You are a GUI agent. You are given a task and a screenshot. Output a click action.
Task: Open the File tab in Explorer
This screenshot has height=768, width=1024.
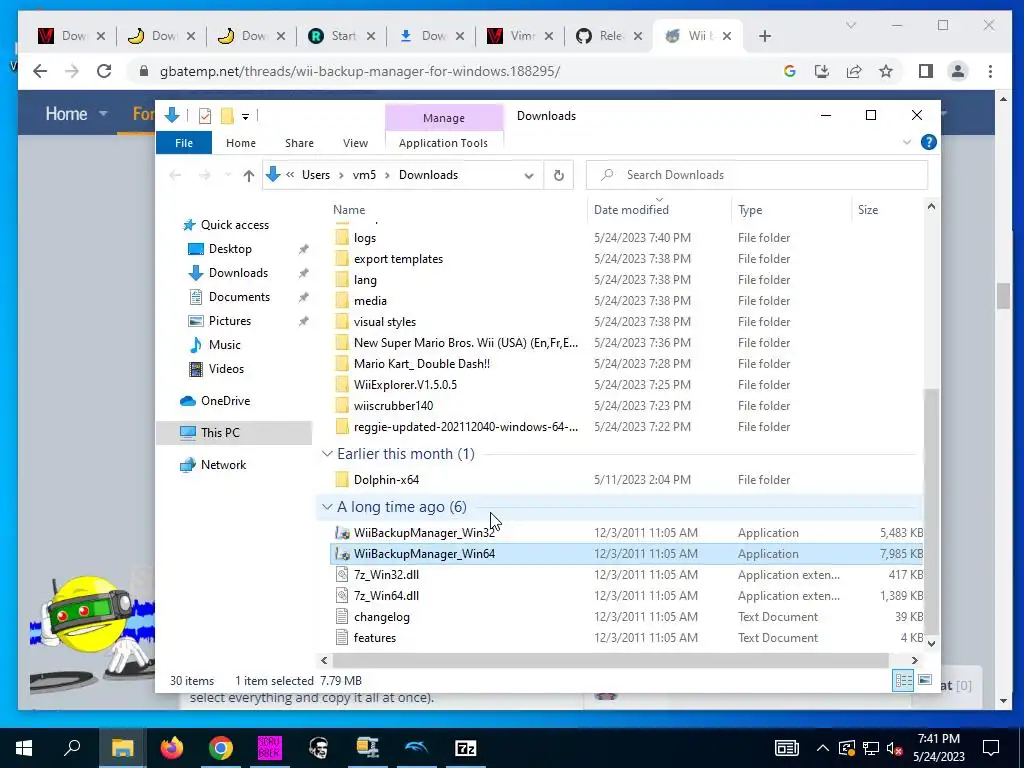pos(184,143)
